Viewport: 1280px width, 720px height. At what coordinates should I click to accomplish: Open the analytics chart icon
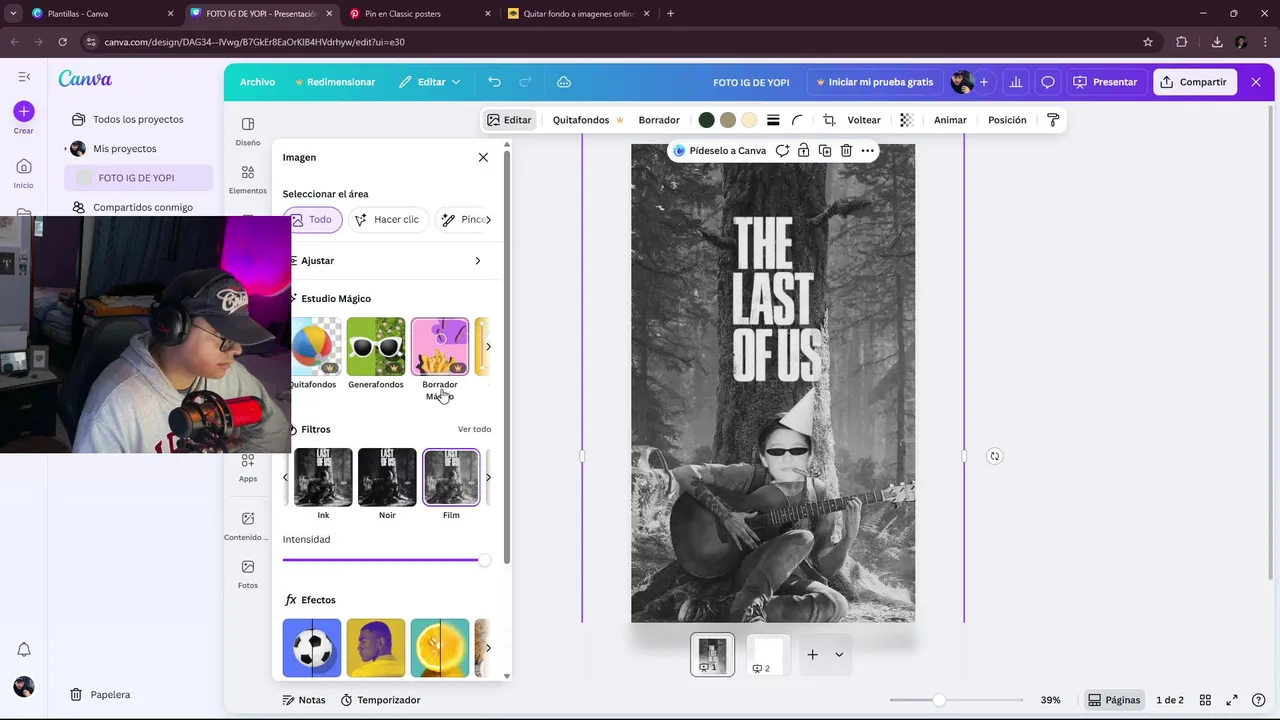pos(1016,82)
